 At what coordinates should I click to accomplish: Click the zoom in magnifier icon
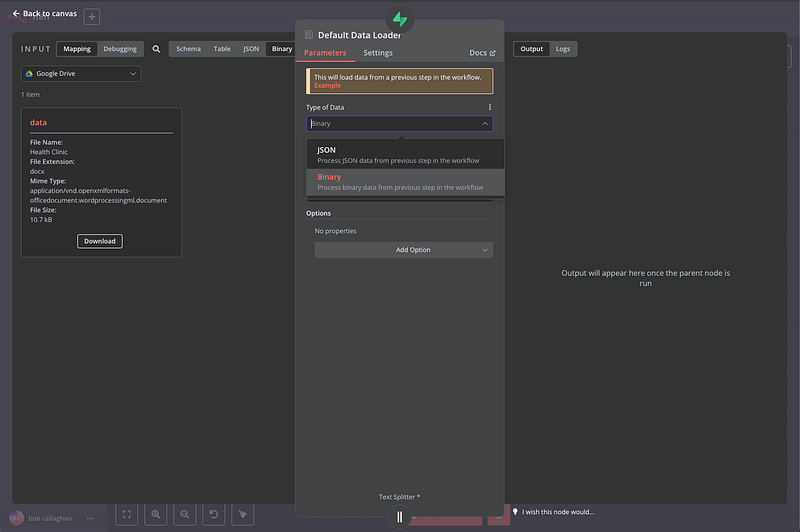pyautogui.click(x=156, y=514)
